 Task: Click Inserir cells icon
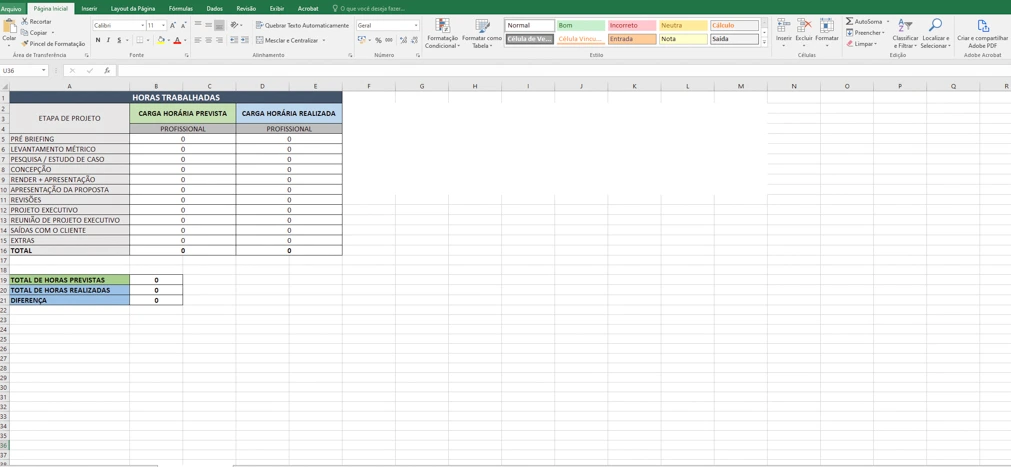pos(783,30)
